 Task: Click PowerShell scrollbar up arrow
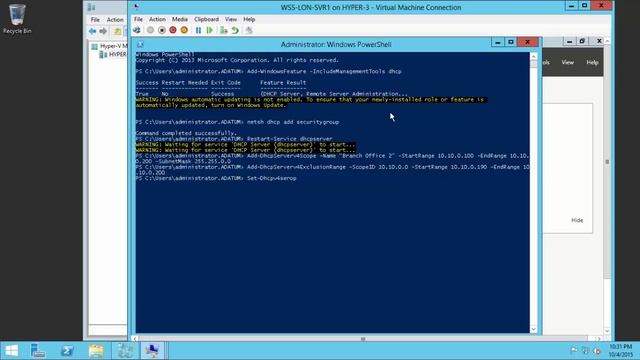point(533,56)
